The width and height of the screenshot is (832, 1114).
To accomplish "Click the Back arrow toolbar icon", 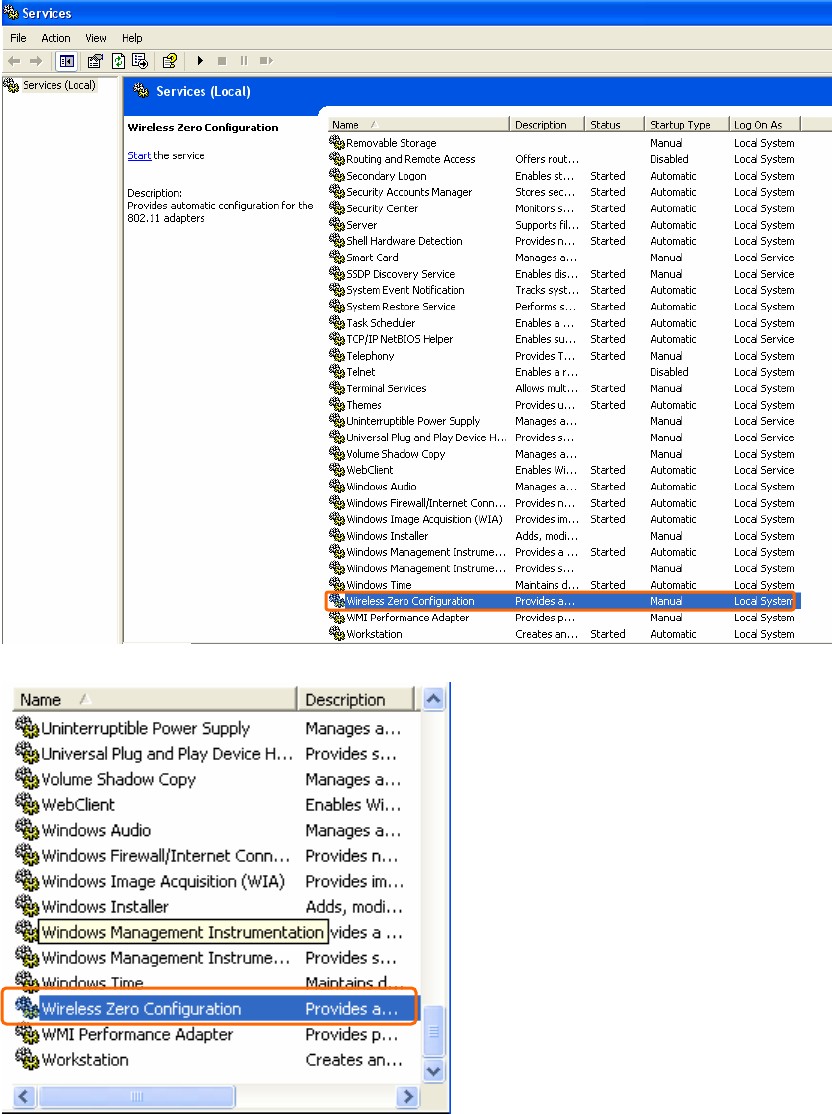I will pos(14,61).
